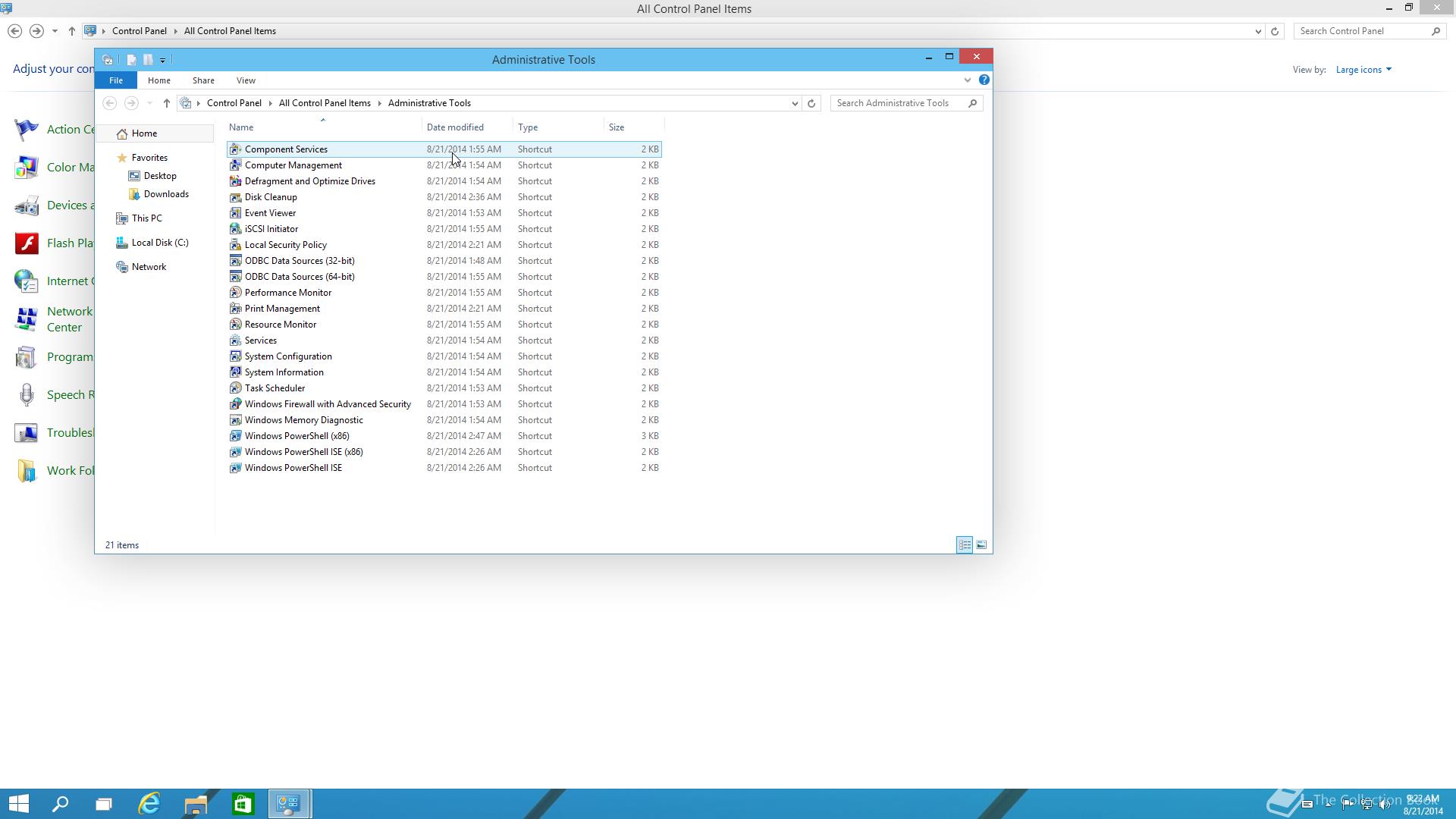
Task: Open File Explorer from the taskbar
Action: click(x=196, y=804)
